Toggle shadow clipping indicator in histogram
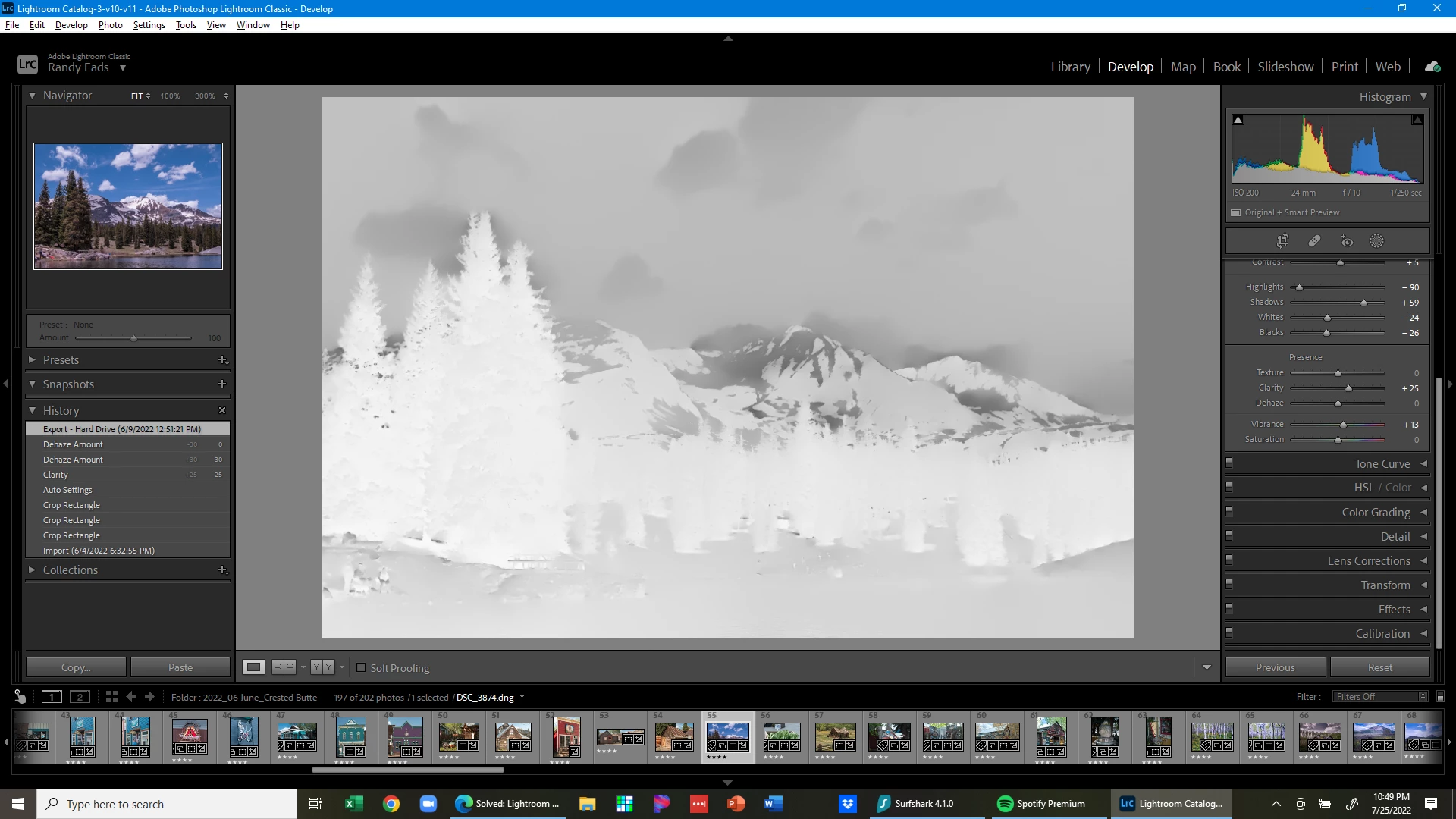This screenshot has width=1456, height=819. (x=1238, y=120)
